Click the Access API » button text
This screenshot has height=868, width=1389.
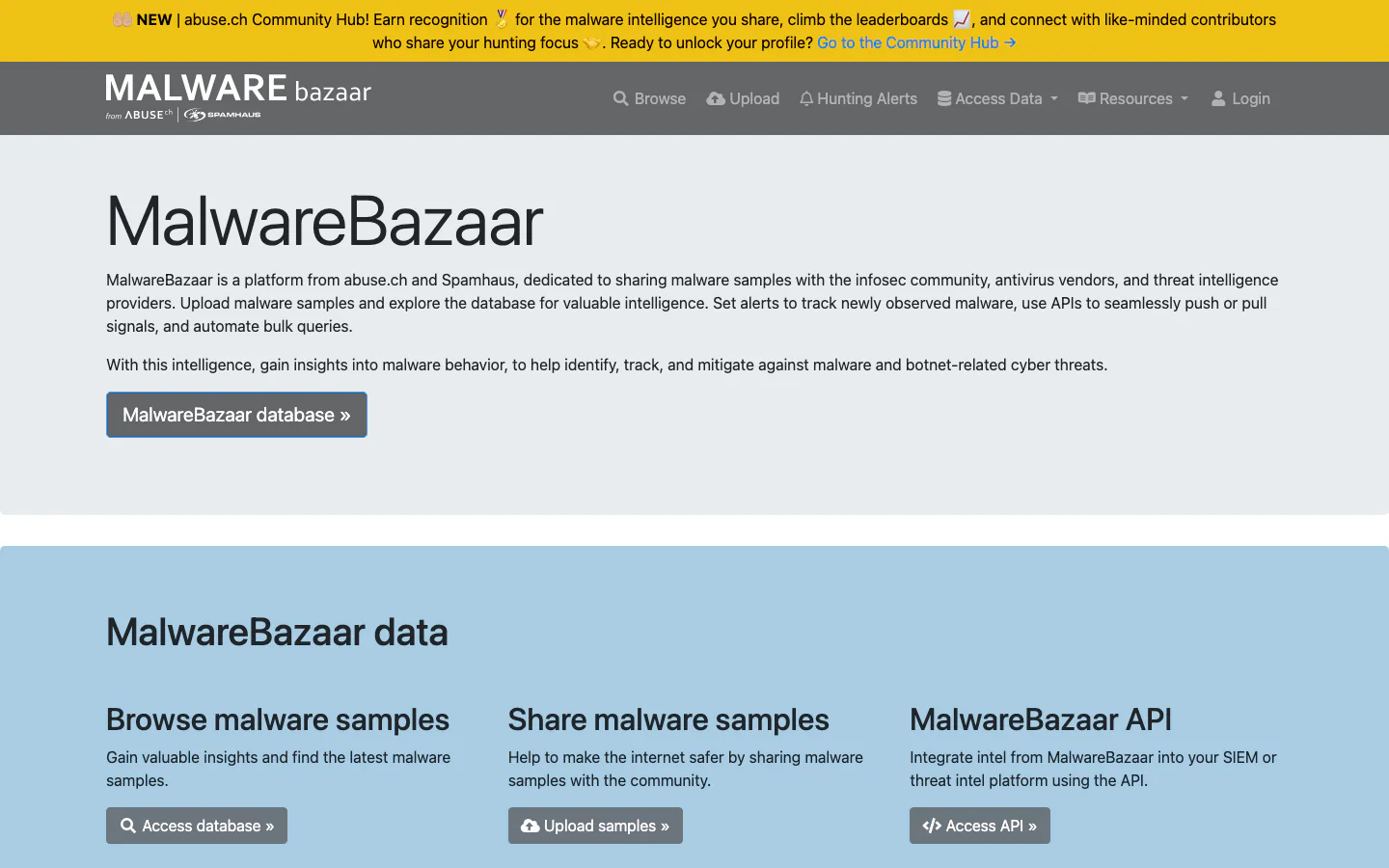pyautogui.click(x=992, y=826)
